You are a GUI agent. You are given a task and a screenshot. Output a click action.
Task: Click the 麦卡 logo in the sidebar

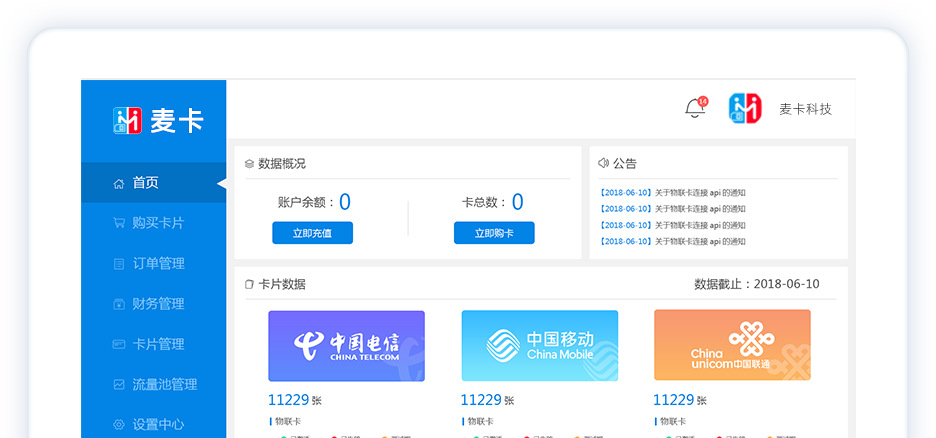click(158, 120)
